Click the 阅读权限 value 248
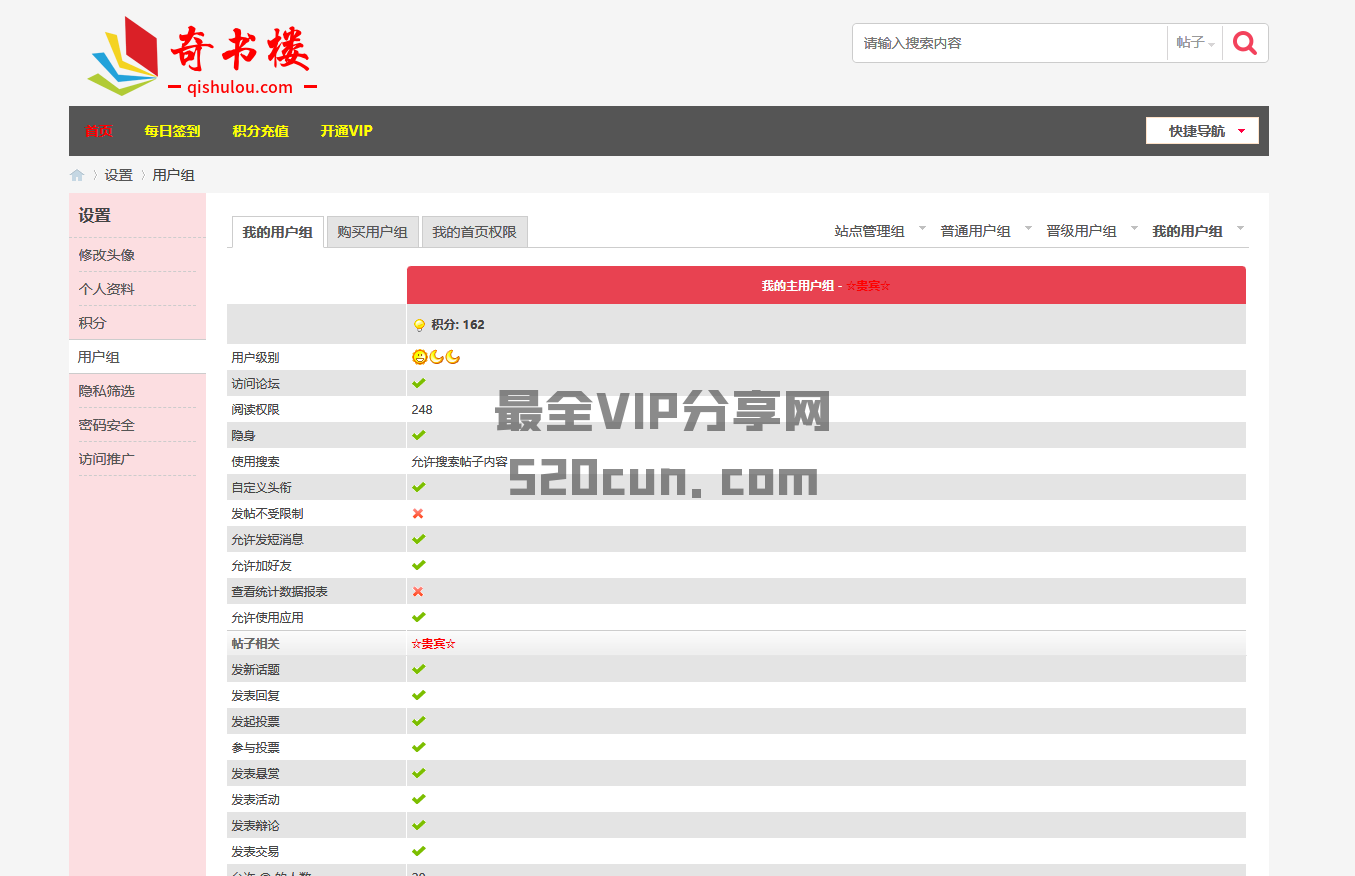 tap(422, 409)
